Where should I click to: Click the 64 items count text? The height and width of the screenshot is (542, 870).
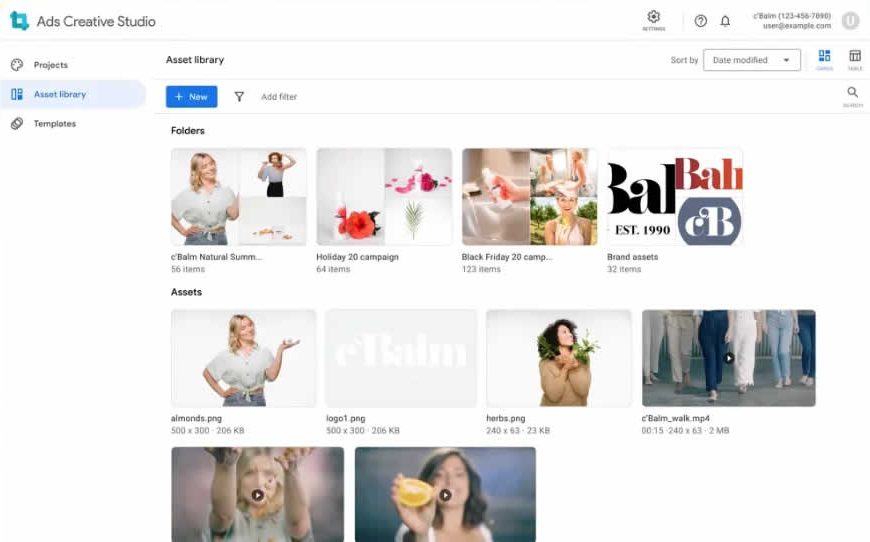point(333,269)
